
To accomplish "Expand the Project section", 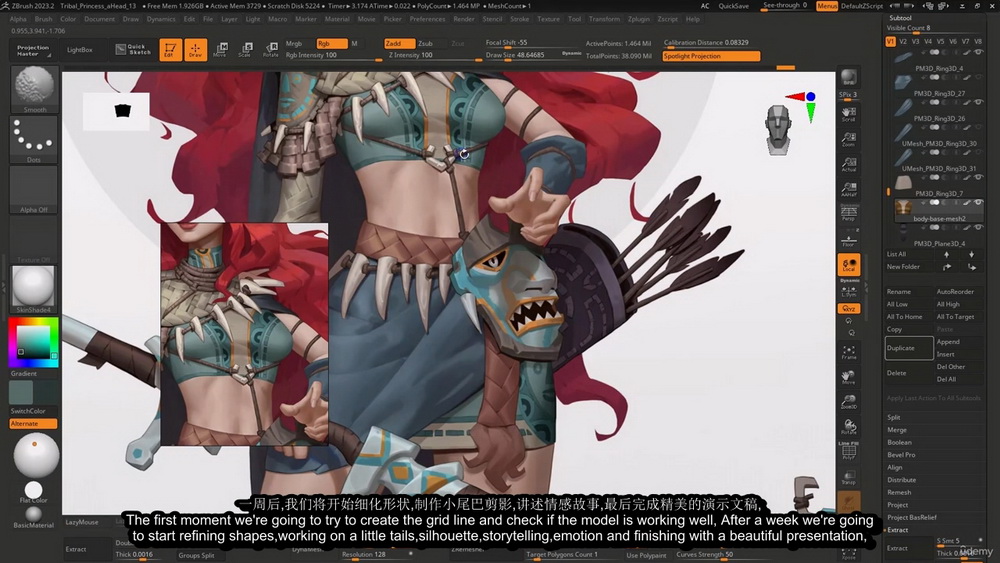I will pyautogui.click(x=897, y=505).
